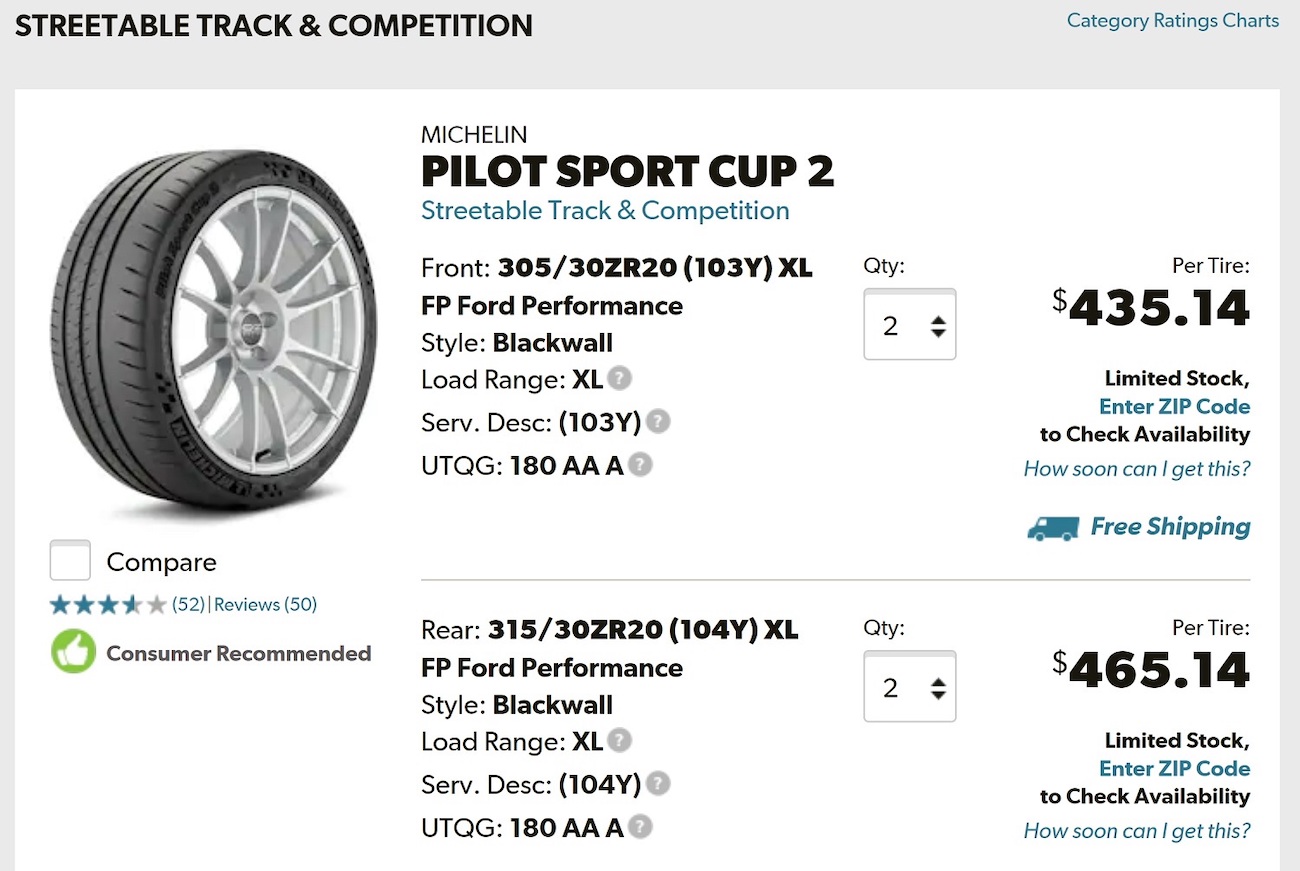Open the Category Ratings Charts link
The image size is (1300, 871).
click(1172, 20)
